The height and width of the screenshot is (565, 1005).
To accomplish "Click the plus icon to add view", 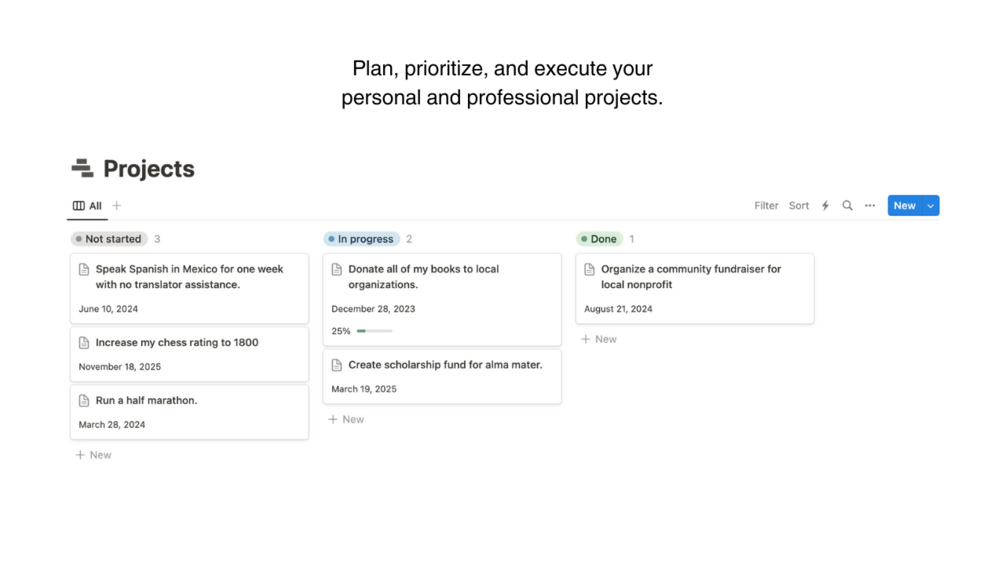I will tap(117, 206).
